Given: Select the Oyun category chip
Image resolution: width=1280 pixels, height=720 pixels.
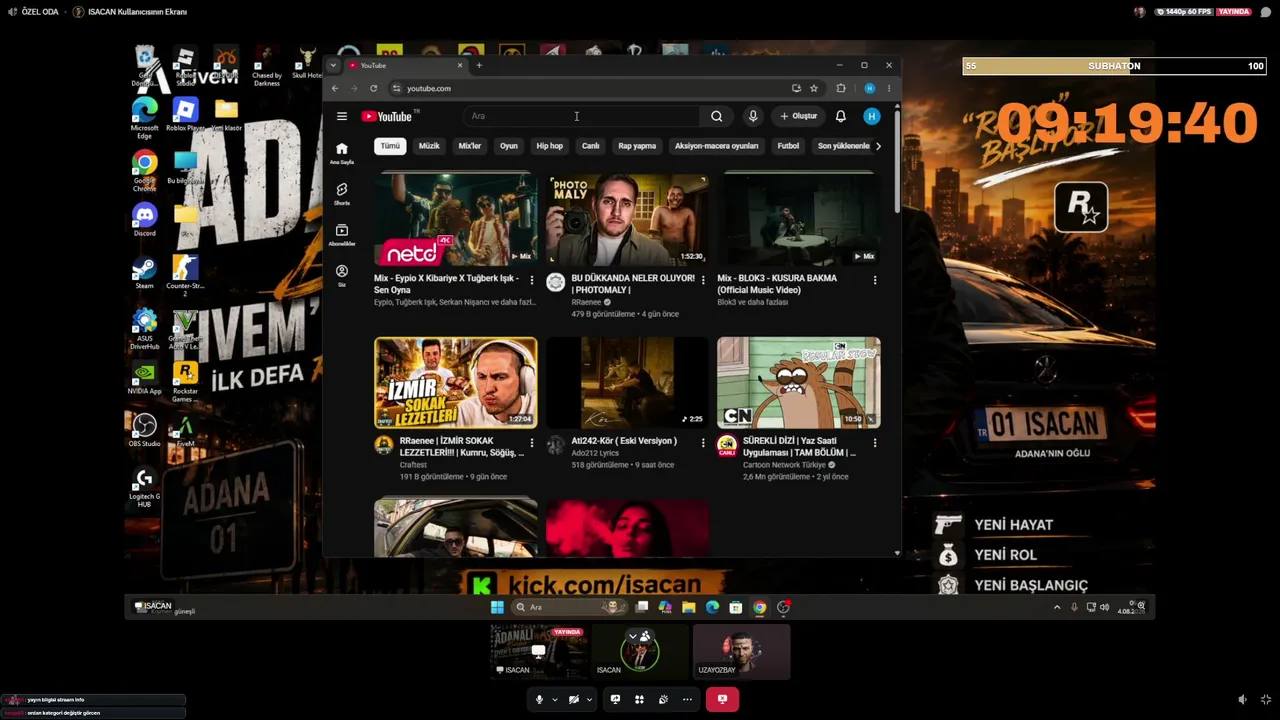Looking at the screenshot, I should pos(509,146).
